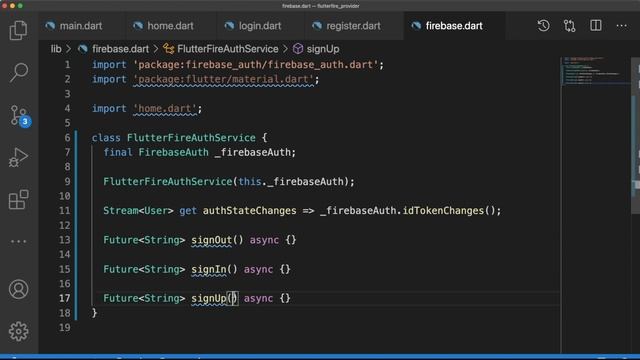Click FlutterFireAuthService class name on line 6
The image size is (640, 360).
tap(191, 138)
